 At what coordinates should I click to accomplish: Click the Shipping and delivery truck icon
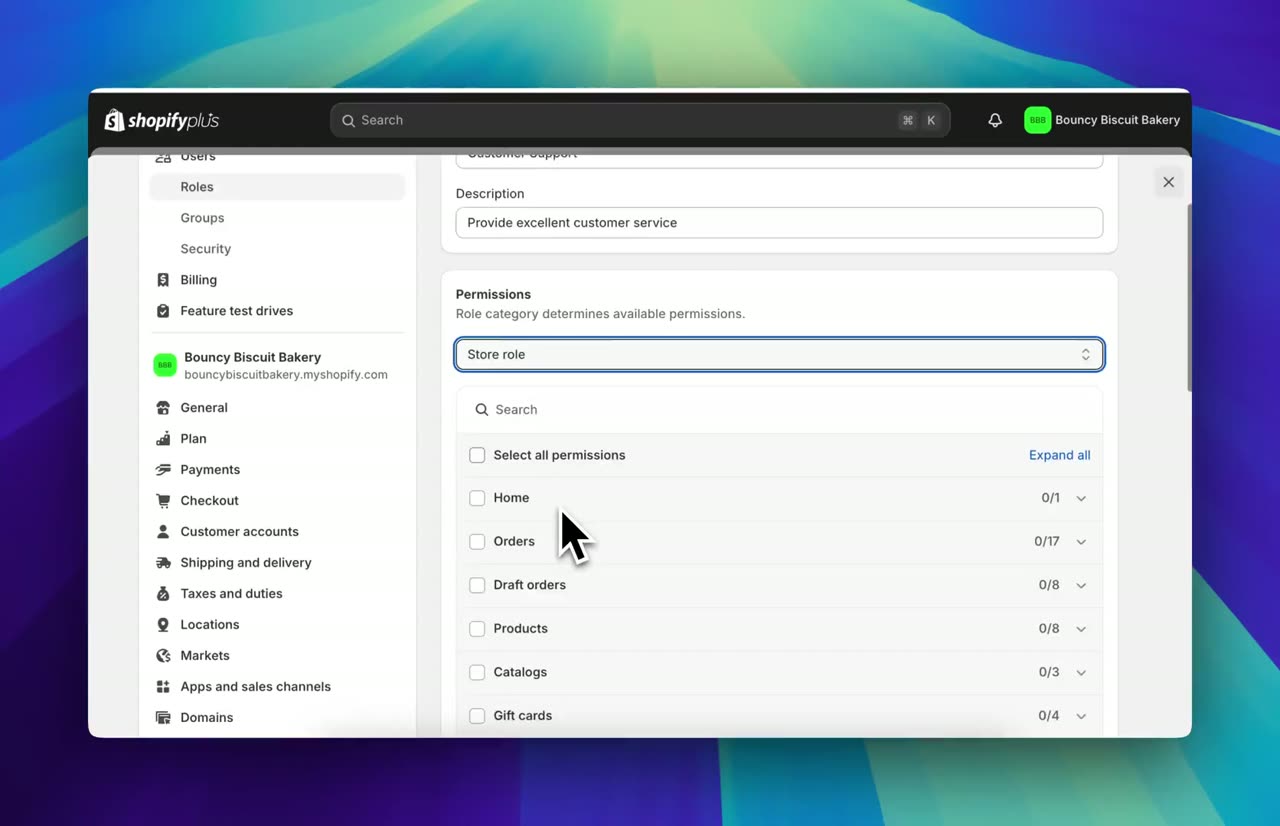[x=163, y=563]
